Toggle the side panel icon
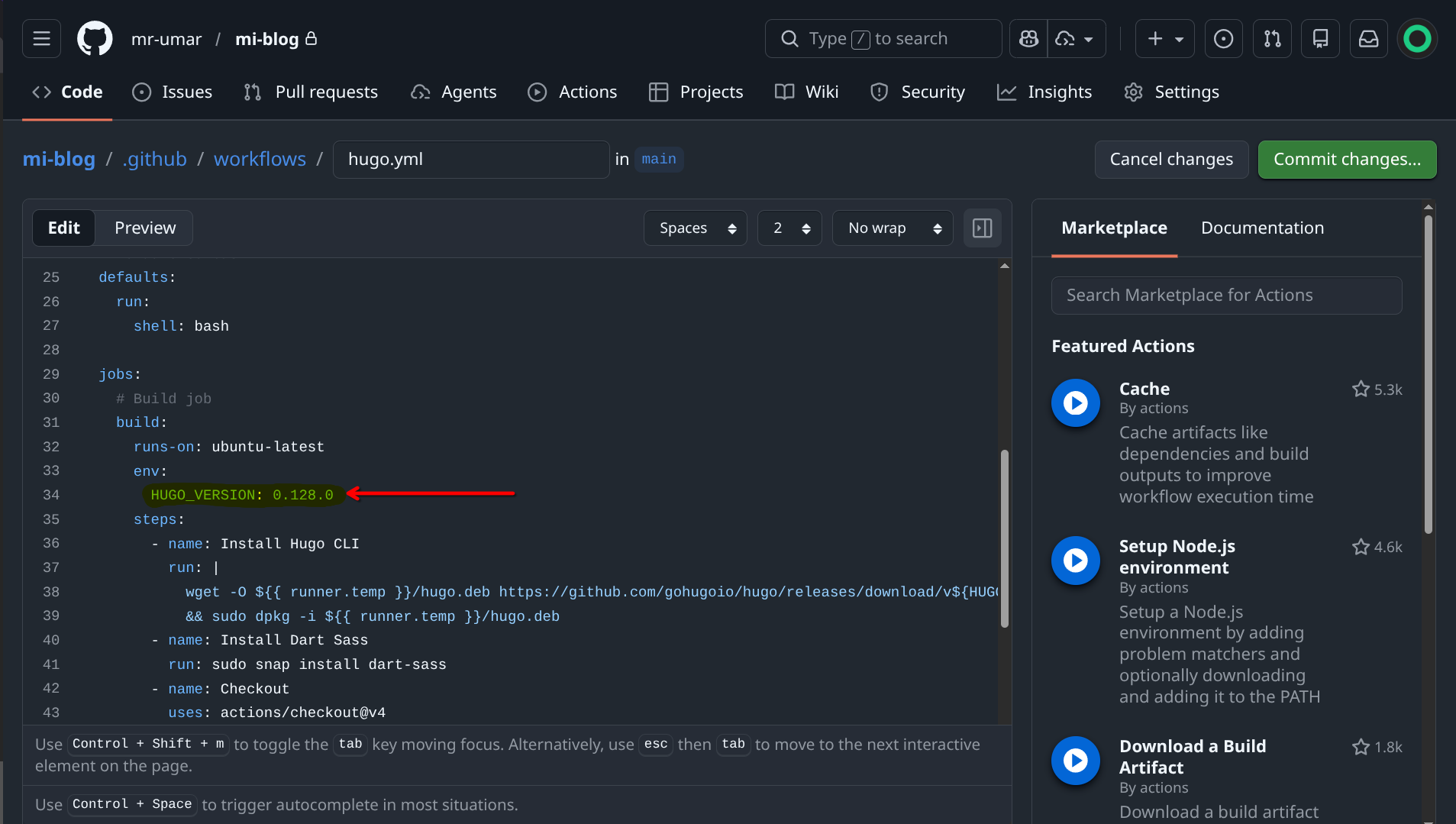This screenshot has width=1456, height=824. click(x=983, y=228)
